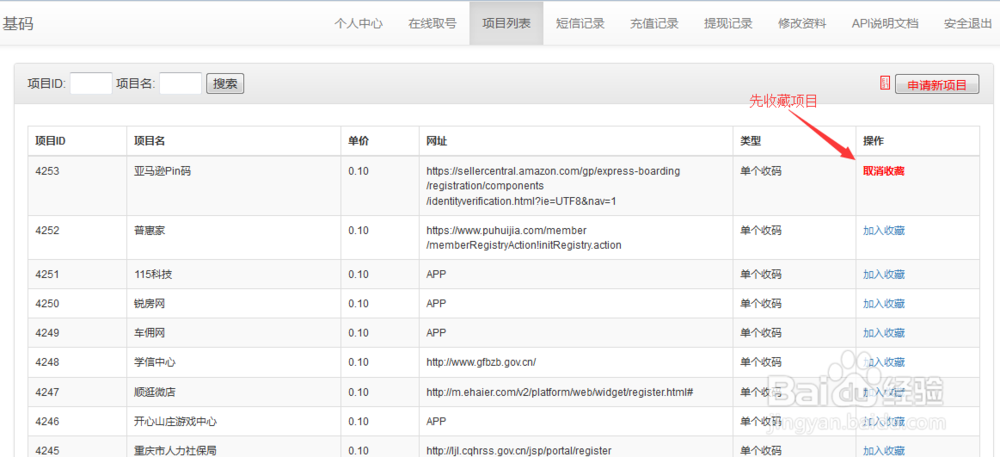Screen dimensions: 1000x457
Task: Select project ID 4245 cell
Action: tap(47, 451)
